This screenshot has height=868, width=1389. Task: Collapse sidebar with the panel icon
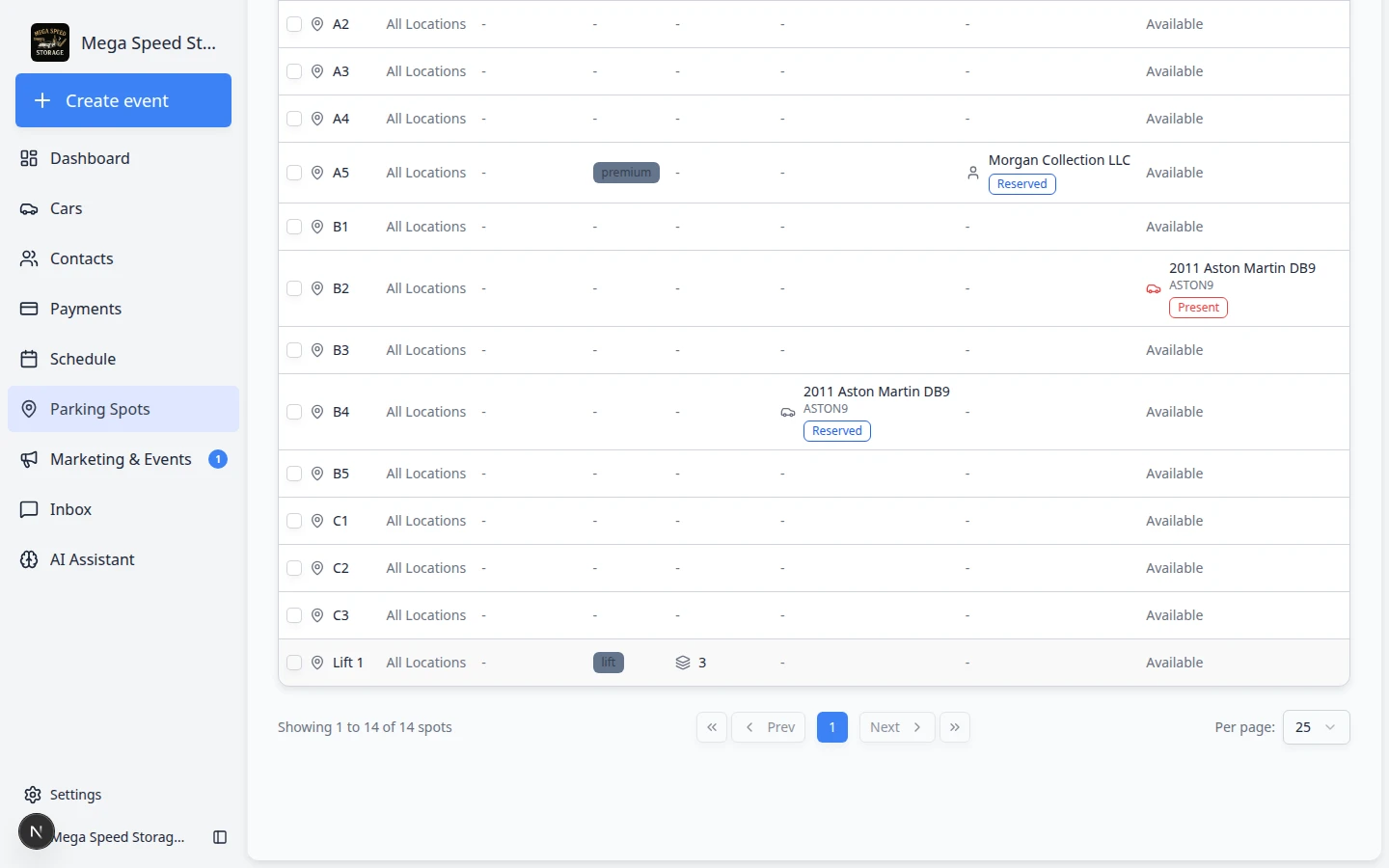click(220, 837)
